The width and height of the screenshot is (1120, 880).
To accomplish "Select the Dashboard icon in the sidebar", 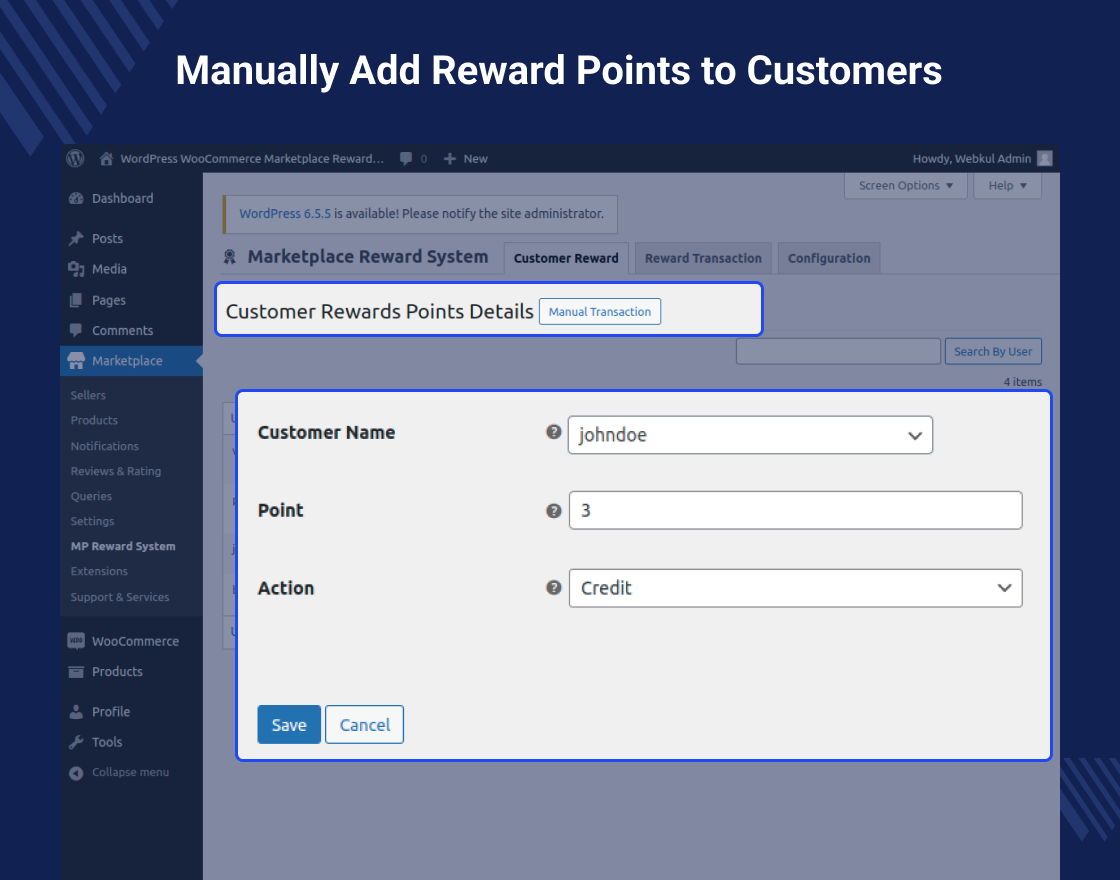I will pos(77,198).
